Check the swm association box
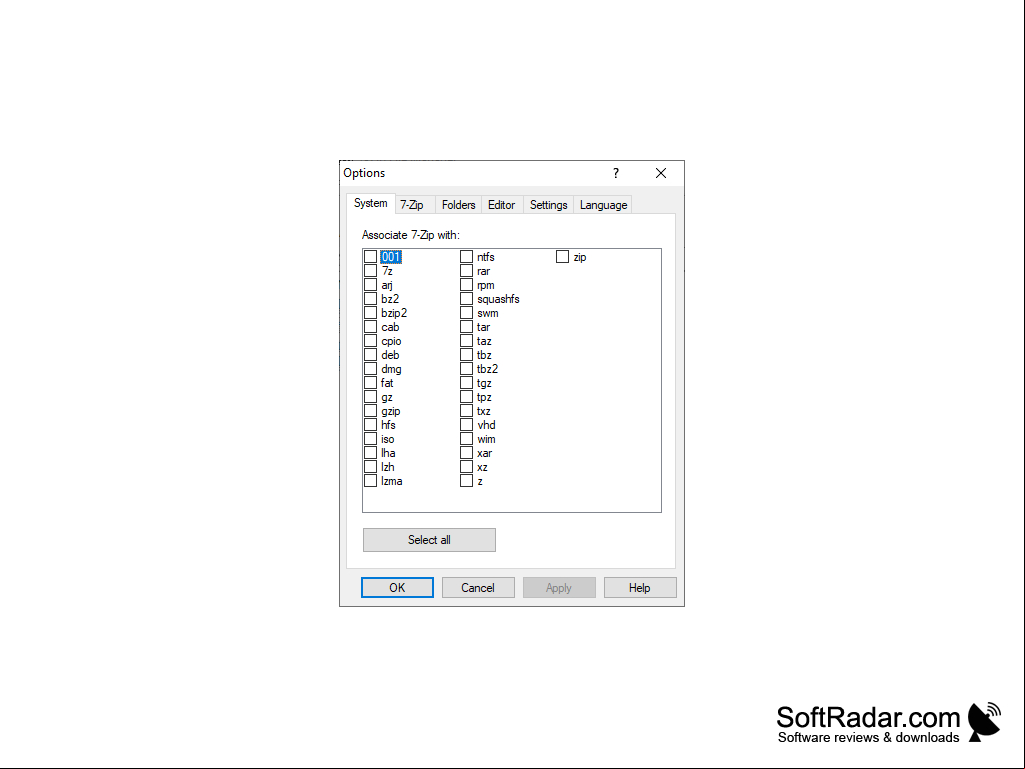This screenshot has width=1025, height=769. pos(467,313)
